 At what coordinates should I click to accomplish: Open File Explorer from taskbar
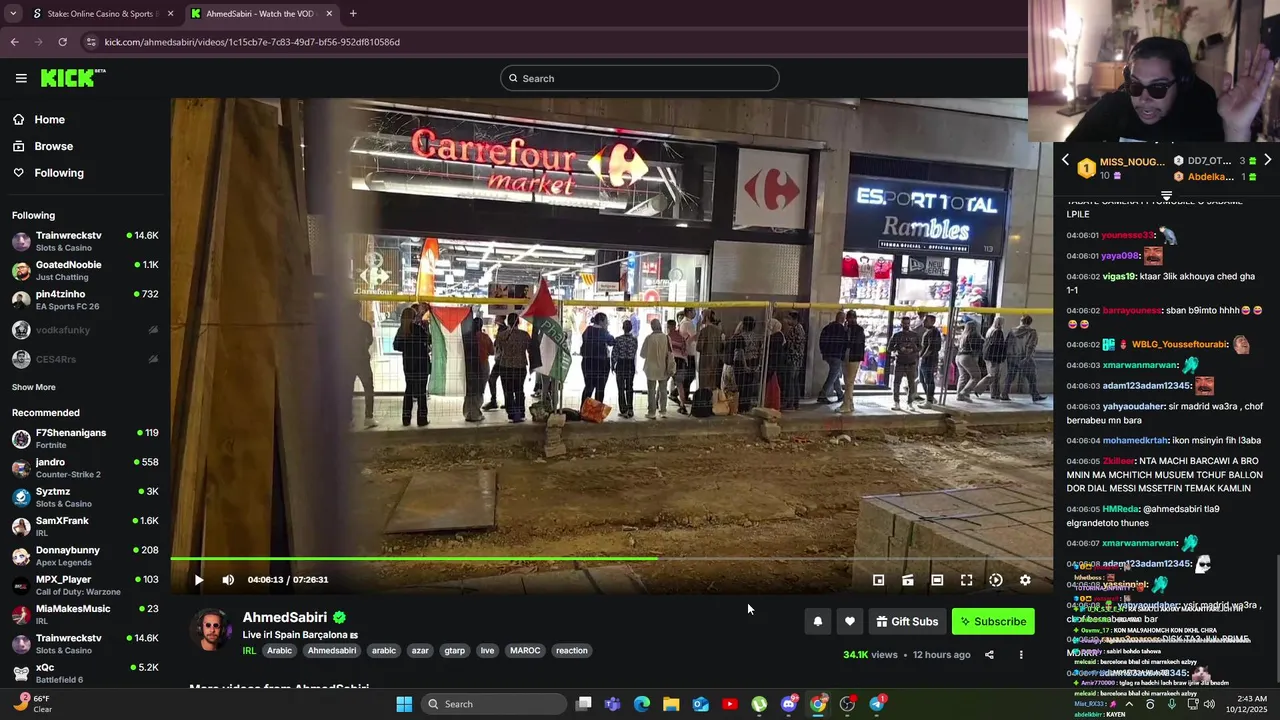tap(671, 704)
